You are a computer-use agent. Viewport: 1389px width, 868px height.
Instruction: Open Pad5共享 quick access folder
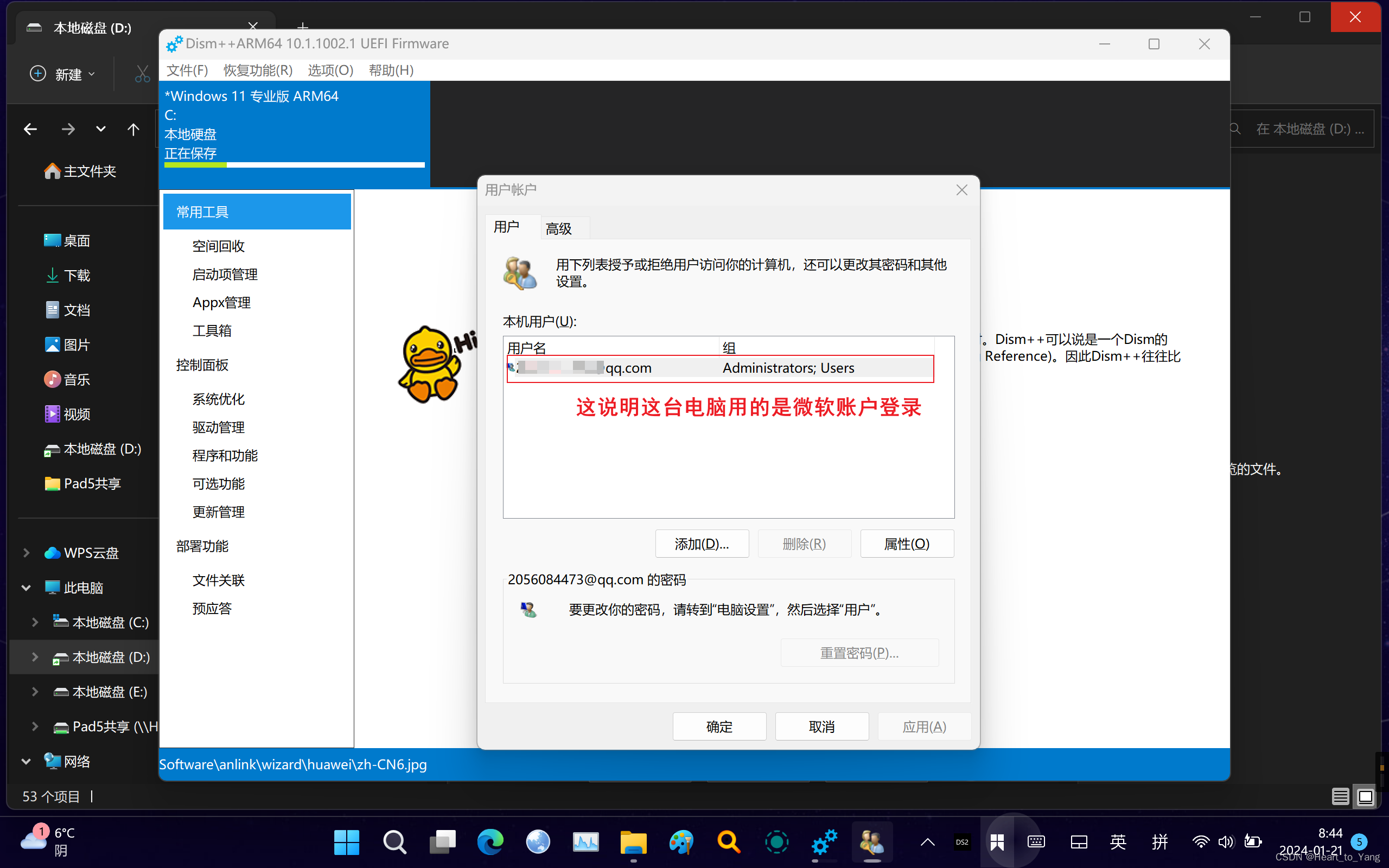click(x=82, y=483)
